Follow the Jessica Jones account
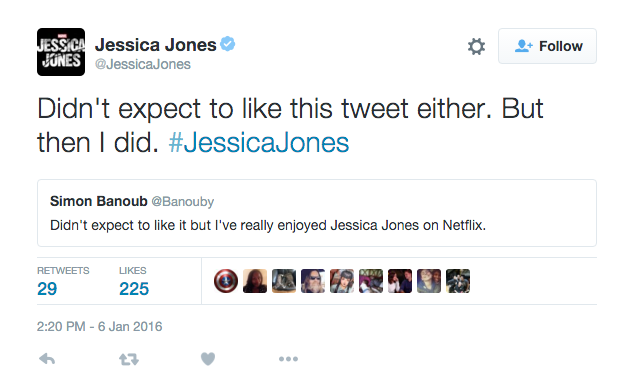 (x=547, y=46)
